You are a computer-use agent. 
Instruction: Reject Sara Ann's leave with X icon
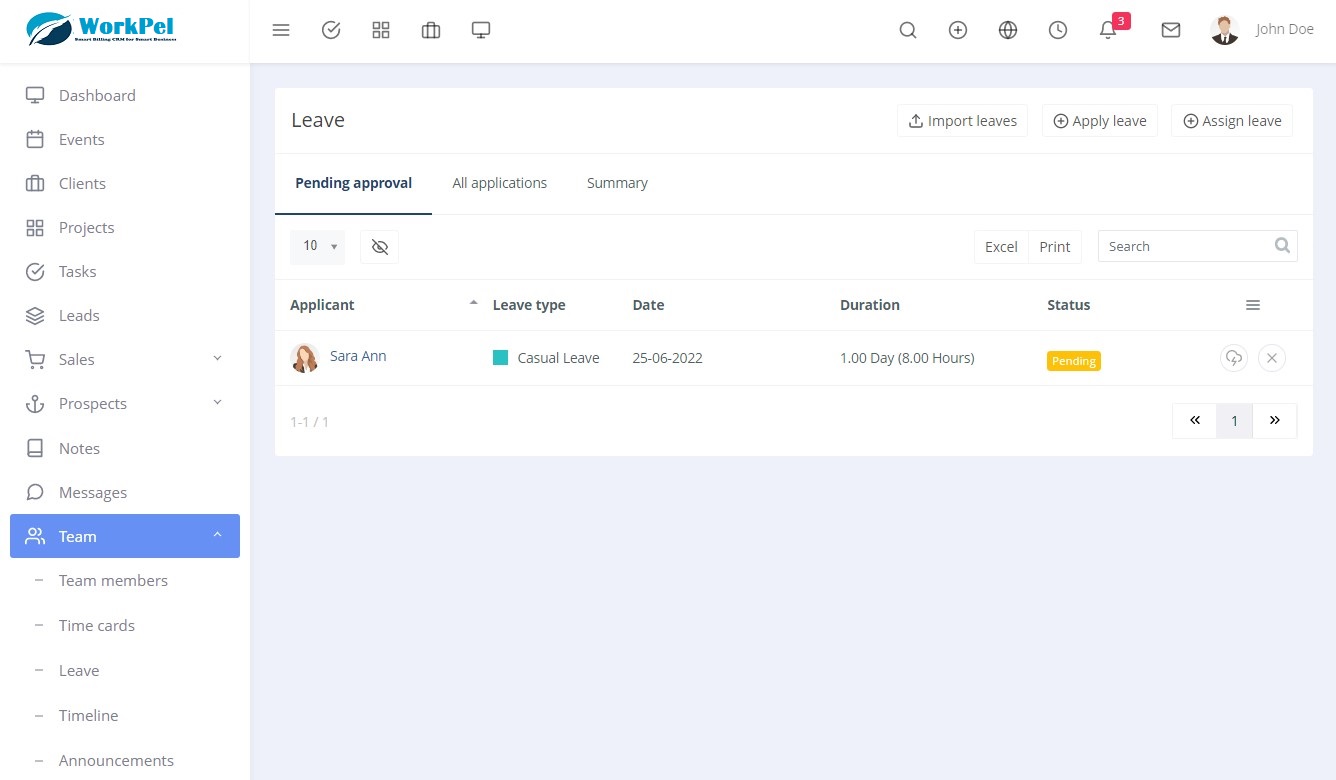[1272, 358]
